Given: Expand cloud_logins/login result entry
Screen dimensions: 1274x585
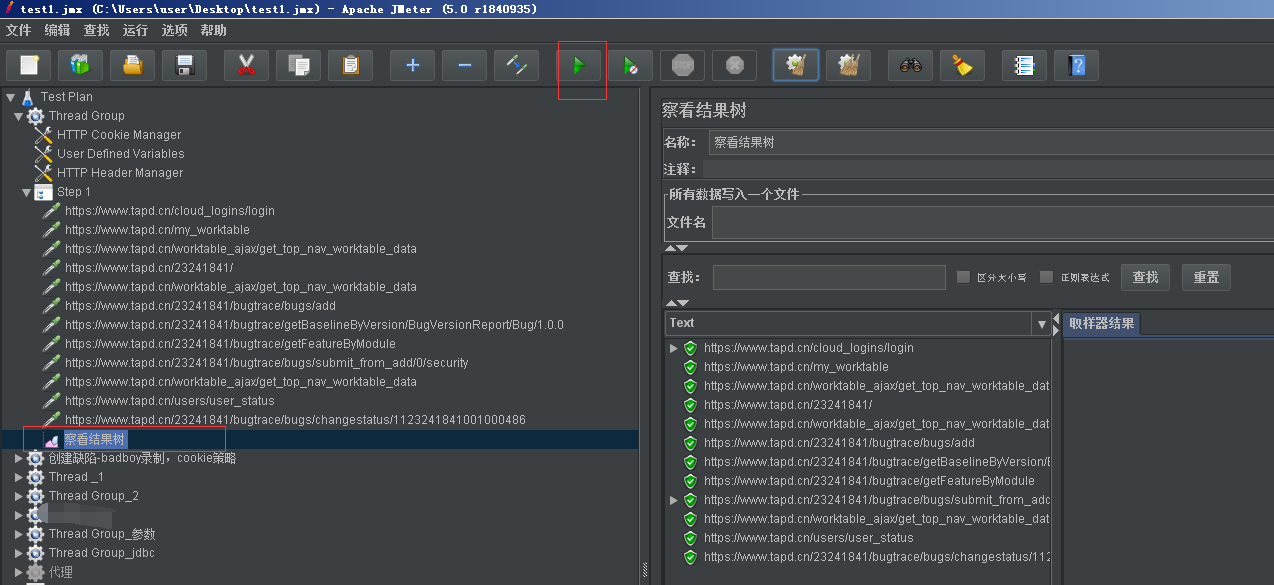Looking at the screenshot, I should (x=673, y=348).
